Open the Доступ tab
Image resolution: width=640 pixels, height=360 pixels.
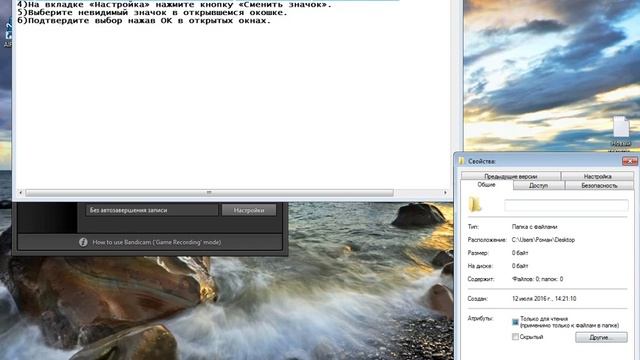tap(538, 185)
